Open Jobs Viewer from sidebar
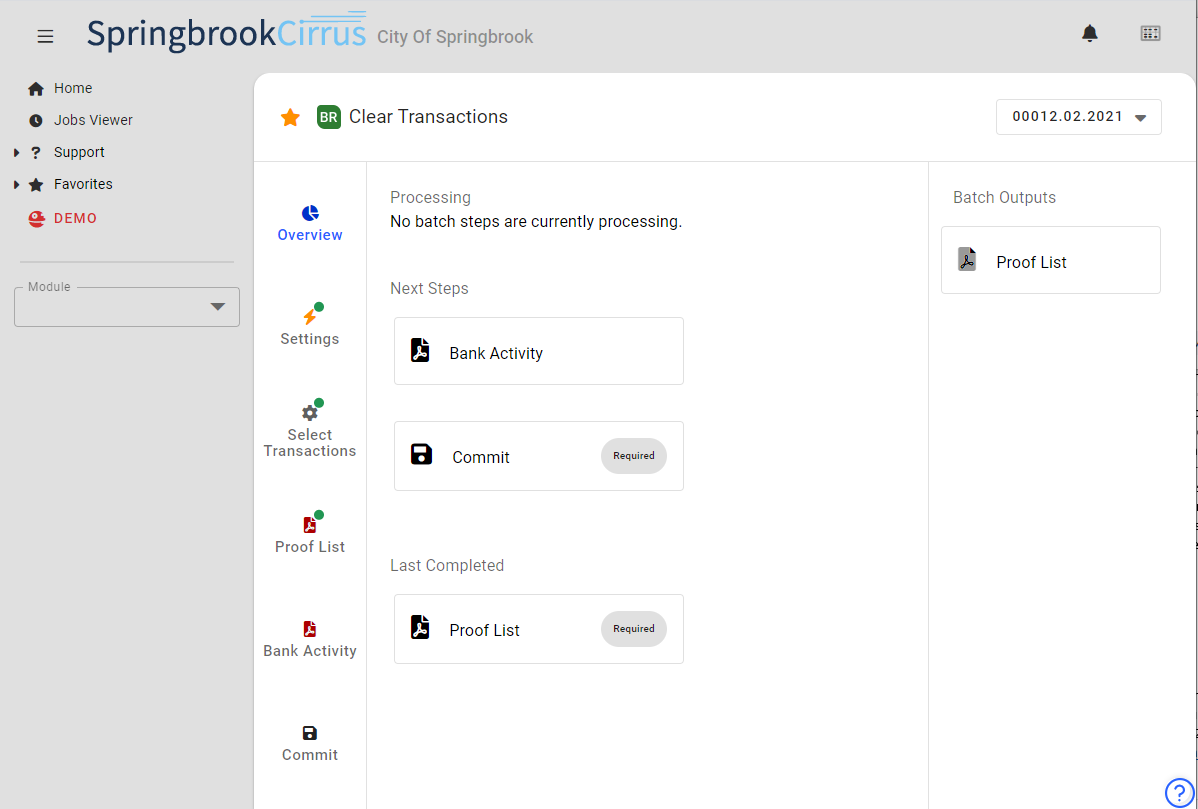The width and height of the screenshot is (1198, 809). tap(92, 120)
